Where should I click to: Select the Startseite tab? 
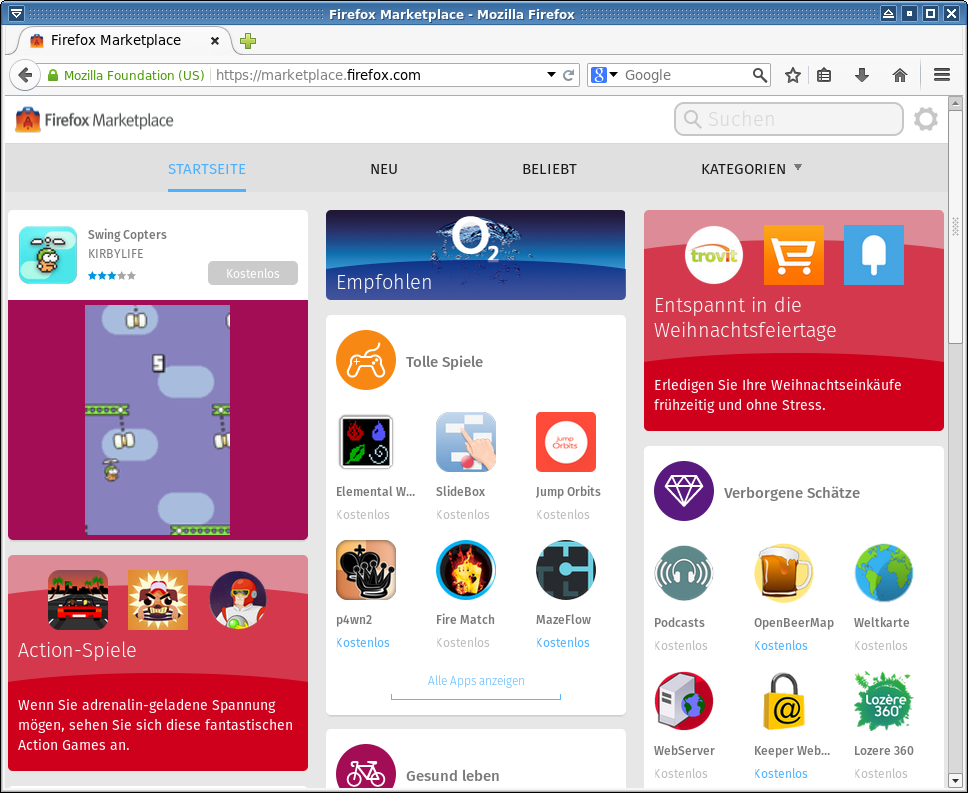pyautogui.click(x=207, y=169)
